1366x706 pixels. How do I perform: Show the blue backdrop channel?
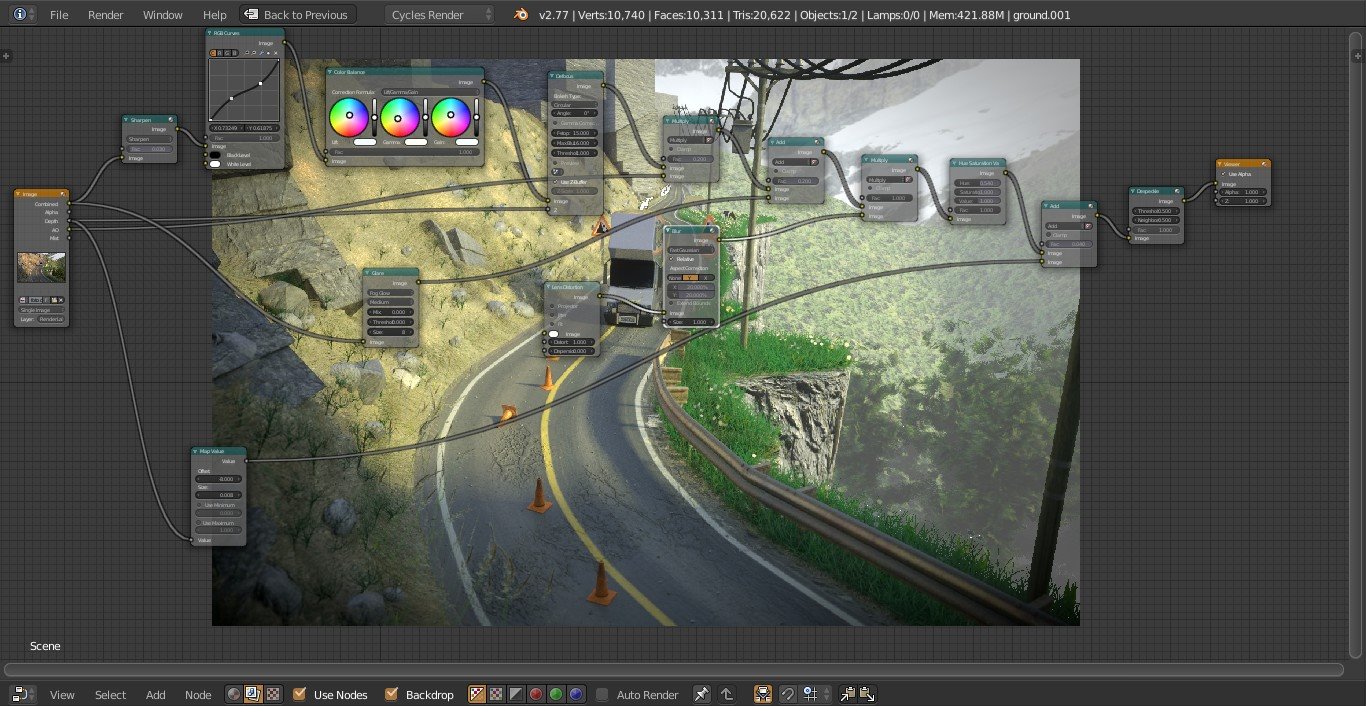click(x=577, y=694)
